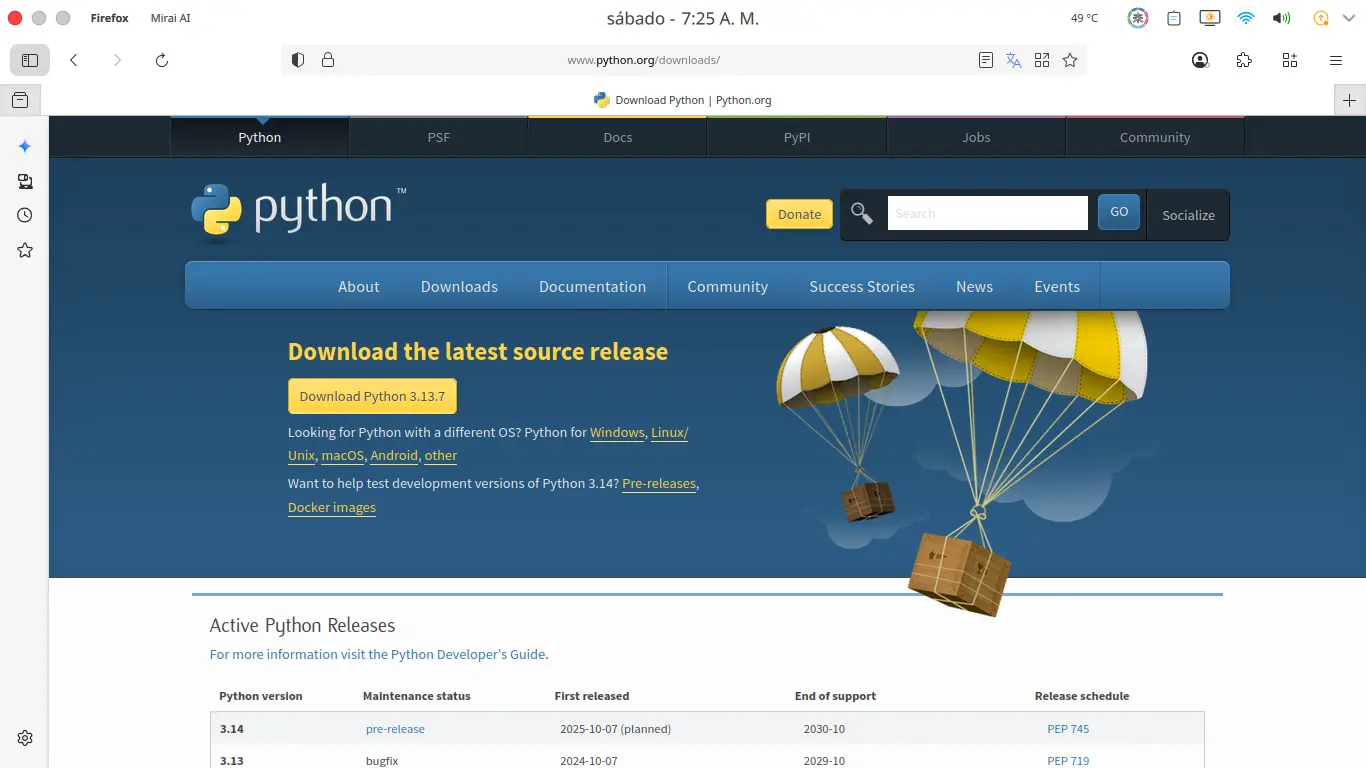Open reader view from the address bar
1366x768 pixels.
(x=986, y=60)
